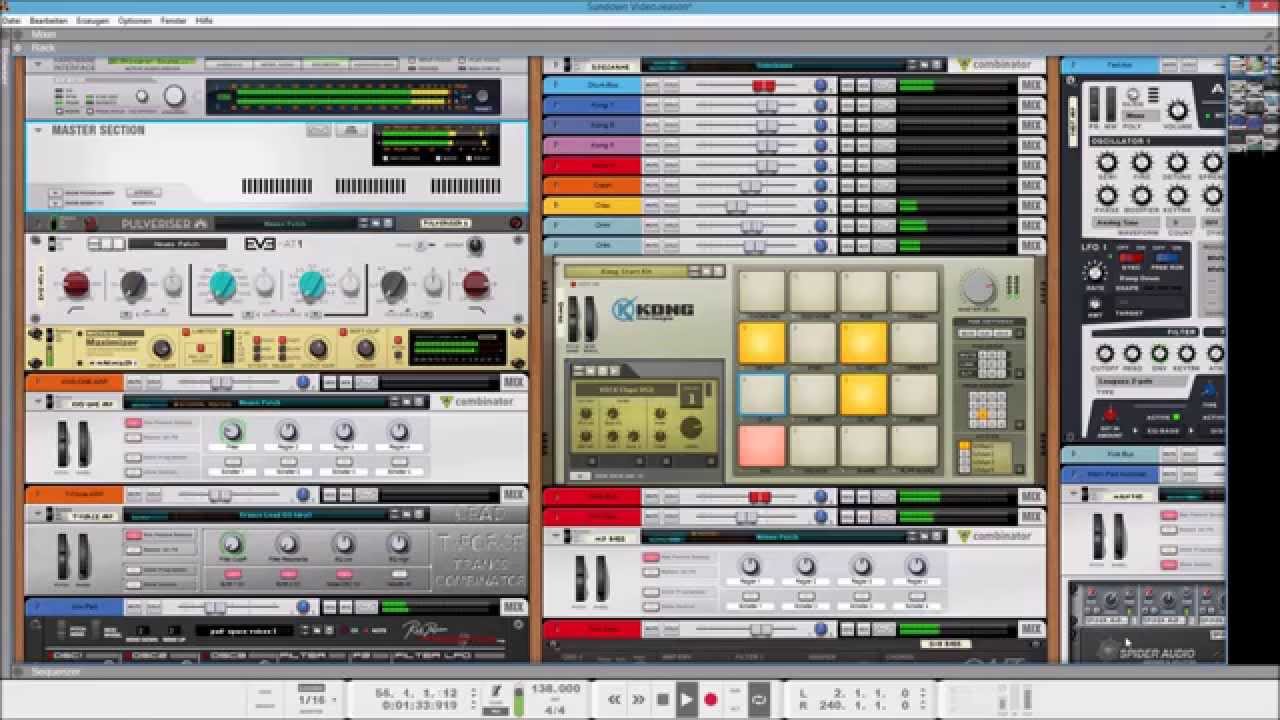Click the Oscillator 1 Semi knob
Image resolution: width=1280 pixels, height=720 pixels.
[x=1107, y=163]
